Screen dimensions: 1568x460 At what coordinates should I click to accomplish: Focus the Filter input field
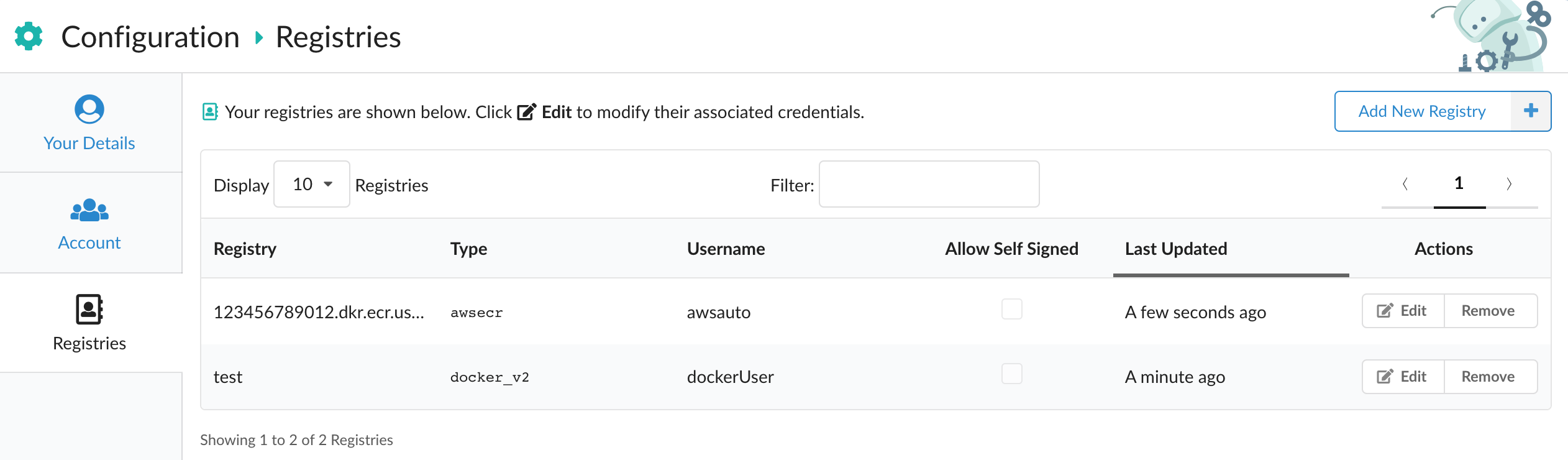pos(929,184)
